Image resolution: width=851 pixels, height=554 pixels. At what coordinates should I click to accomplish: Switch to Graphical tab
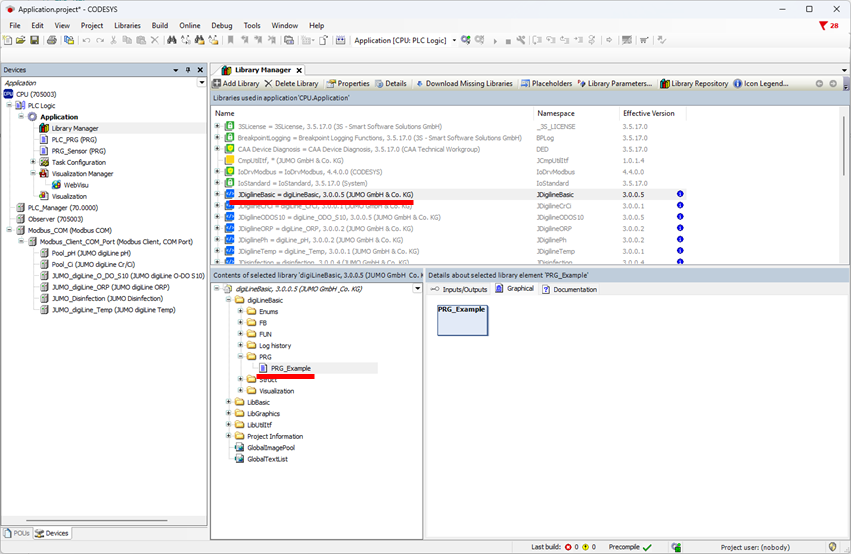(515, 289)
